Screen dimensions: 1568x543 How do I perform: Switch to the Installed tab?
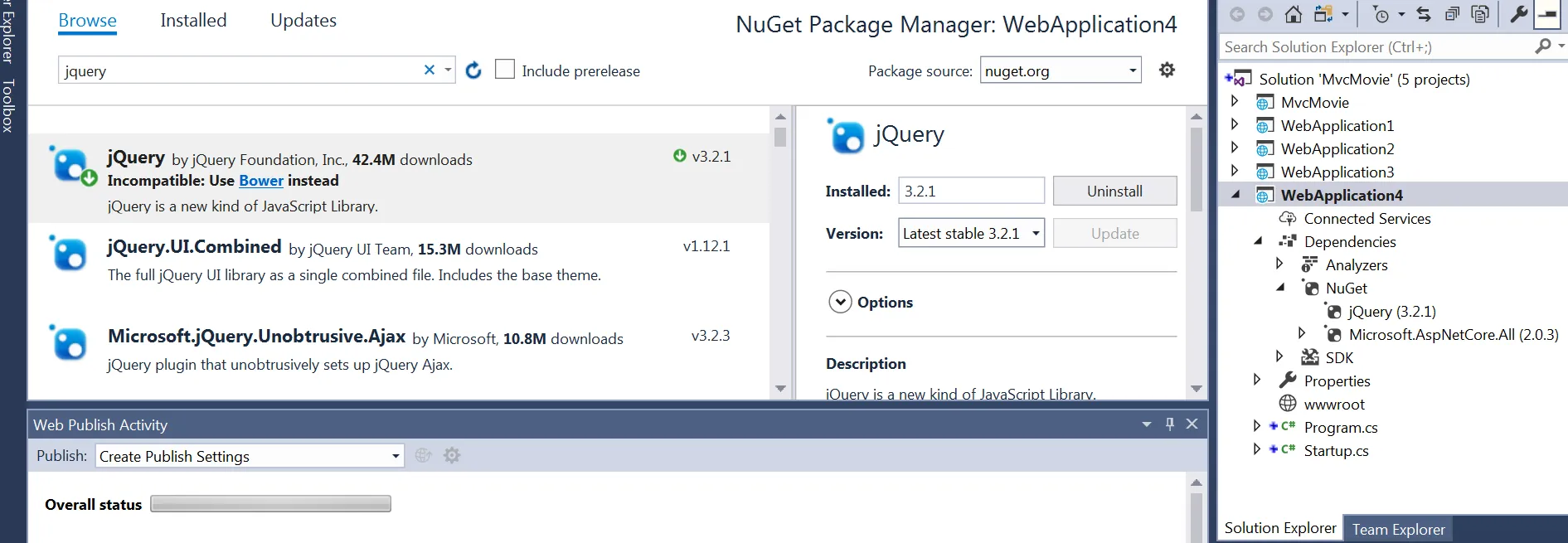[193, 21]
